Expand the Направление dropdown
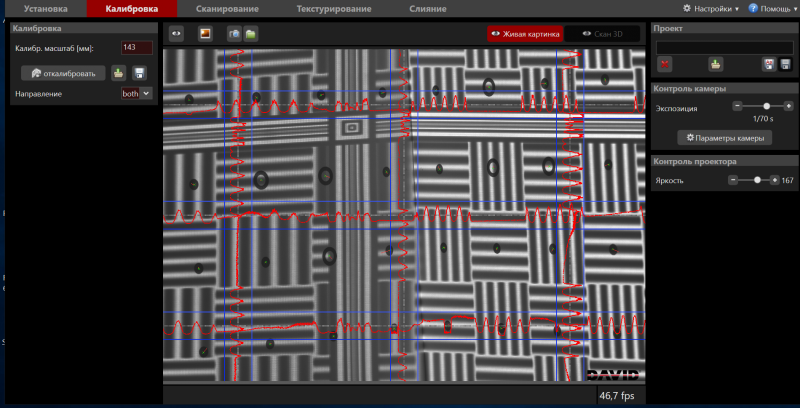 click(146, 93)
